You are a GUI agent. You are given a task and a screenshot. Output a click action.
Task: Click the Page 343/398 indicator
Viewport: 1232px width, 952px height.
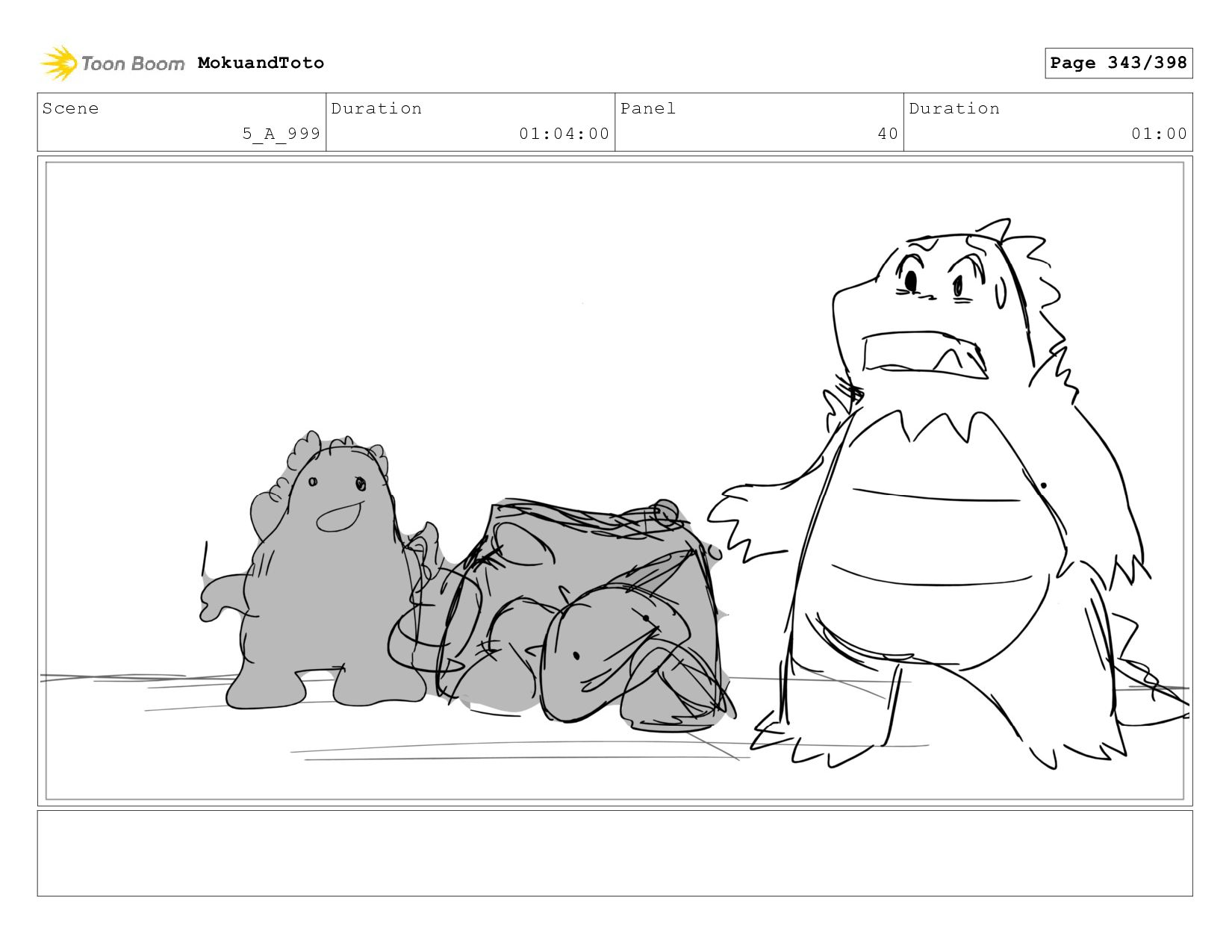1119,63
